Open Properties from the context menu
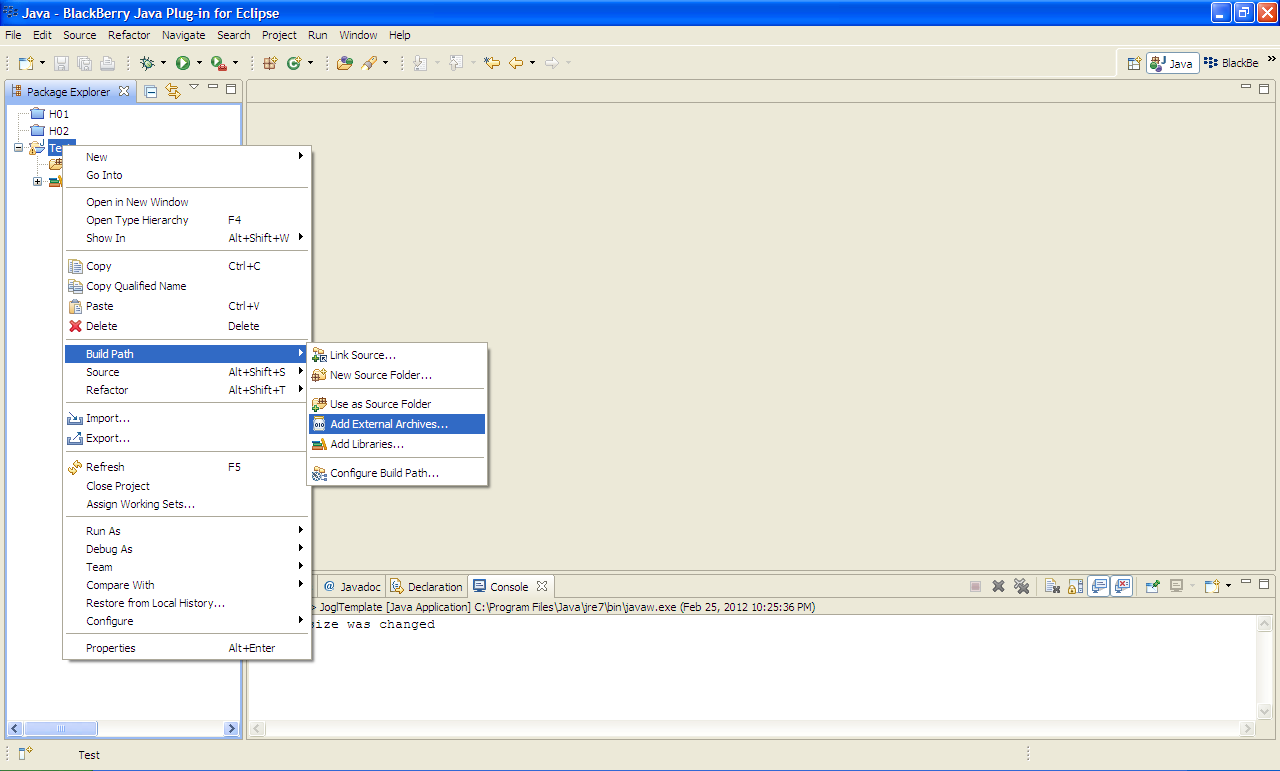 click(187, 648)
